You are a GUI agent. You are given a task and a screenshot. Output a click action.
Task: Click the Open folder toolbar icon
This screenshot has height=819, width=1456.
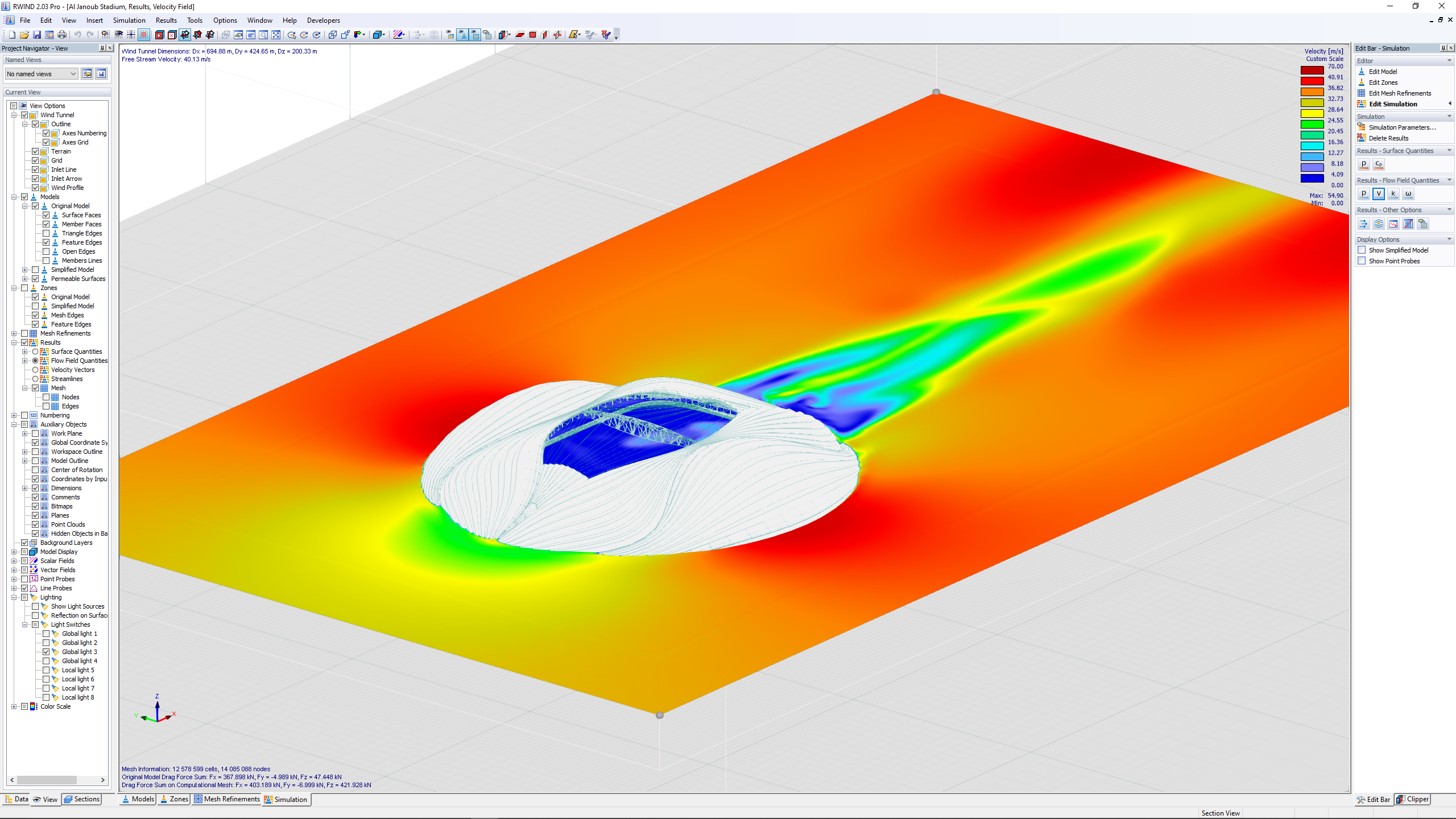click(24, 35)
